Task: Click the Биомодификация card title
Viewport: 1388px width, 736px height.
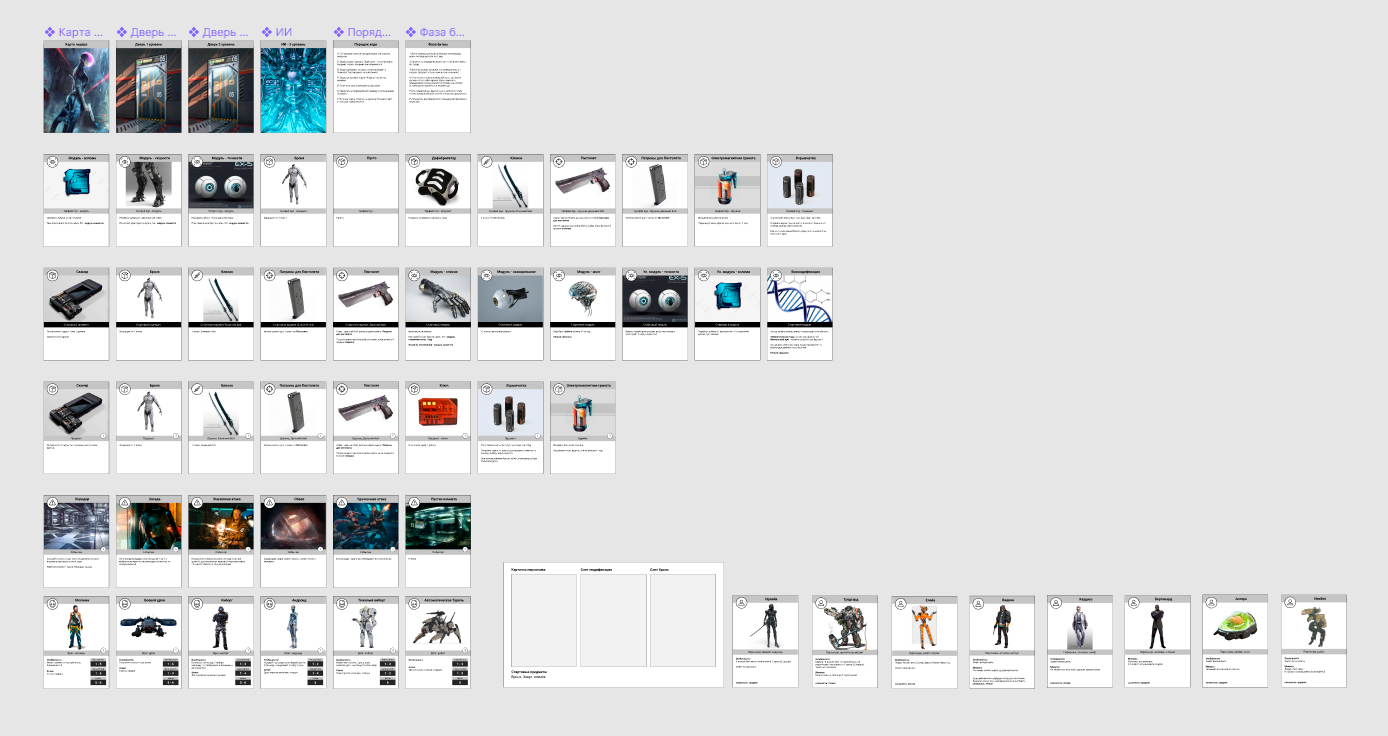Action: [x=803, y=271]
